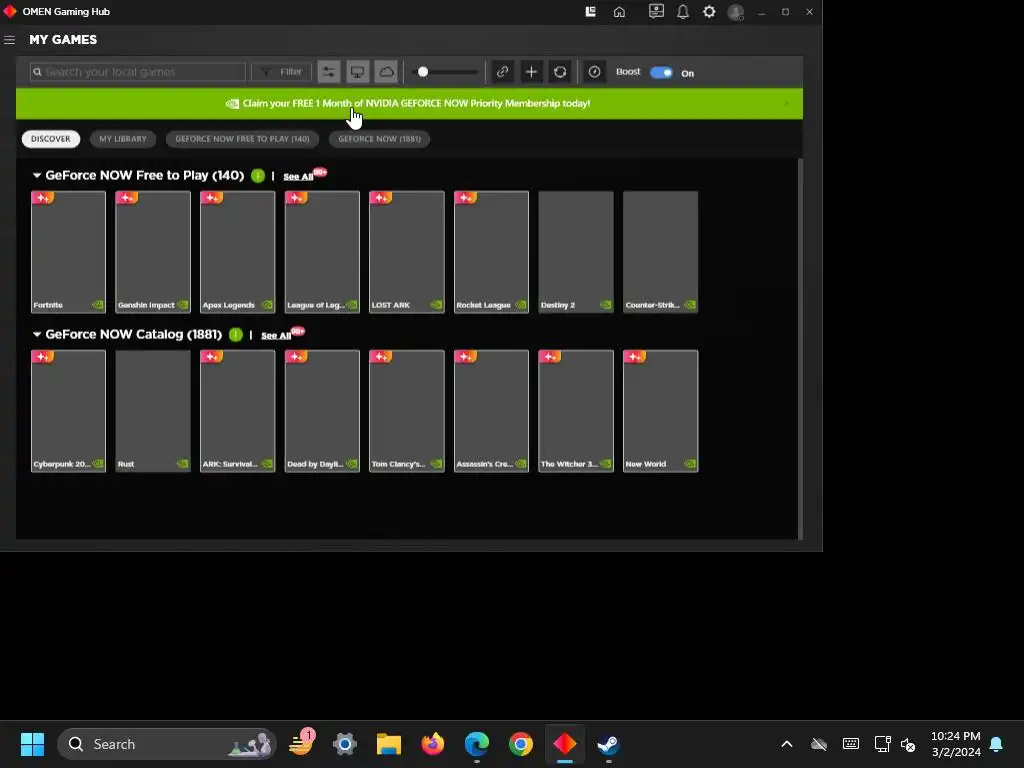Click the link accounts chain icon
The height and width of the screenshot is (768, 1024).
click(x=502, y=72)
